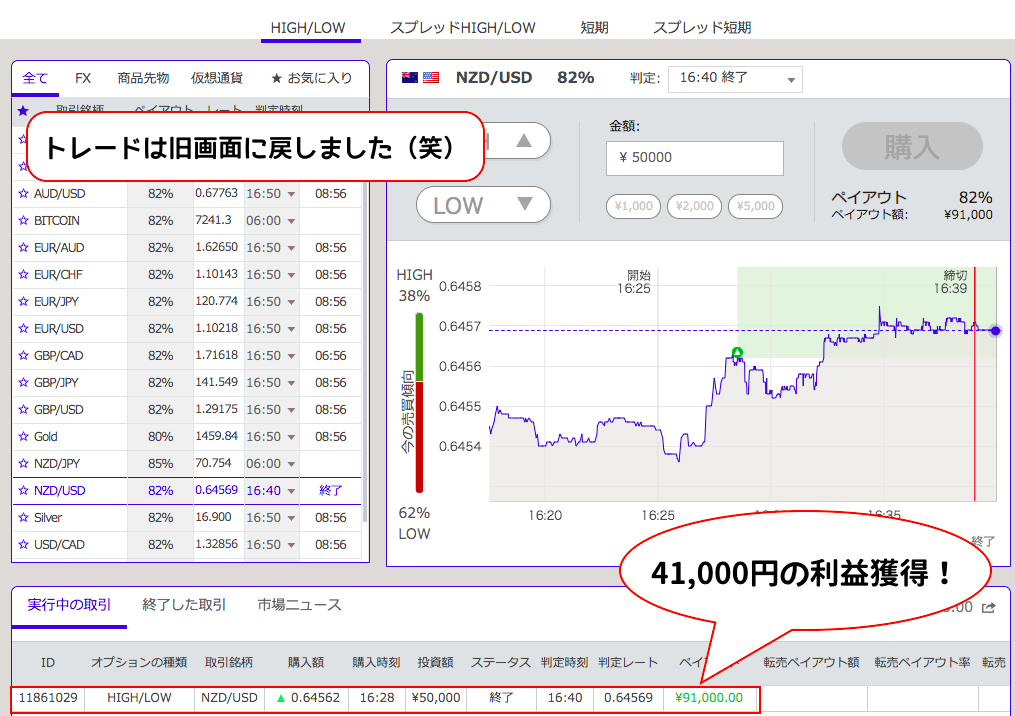
Task: Click the blue dot at chart line end
Action: 994,331
